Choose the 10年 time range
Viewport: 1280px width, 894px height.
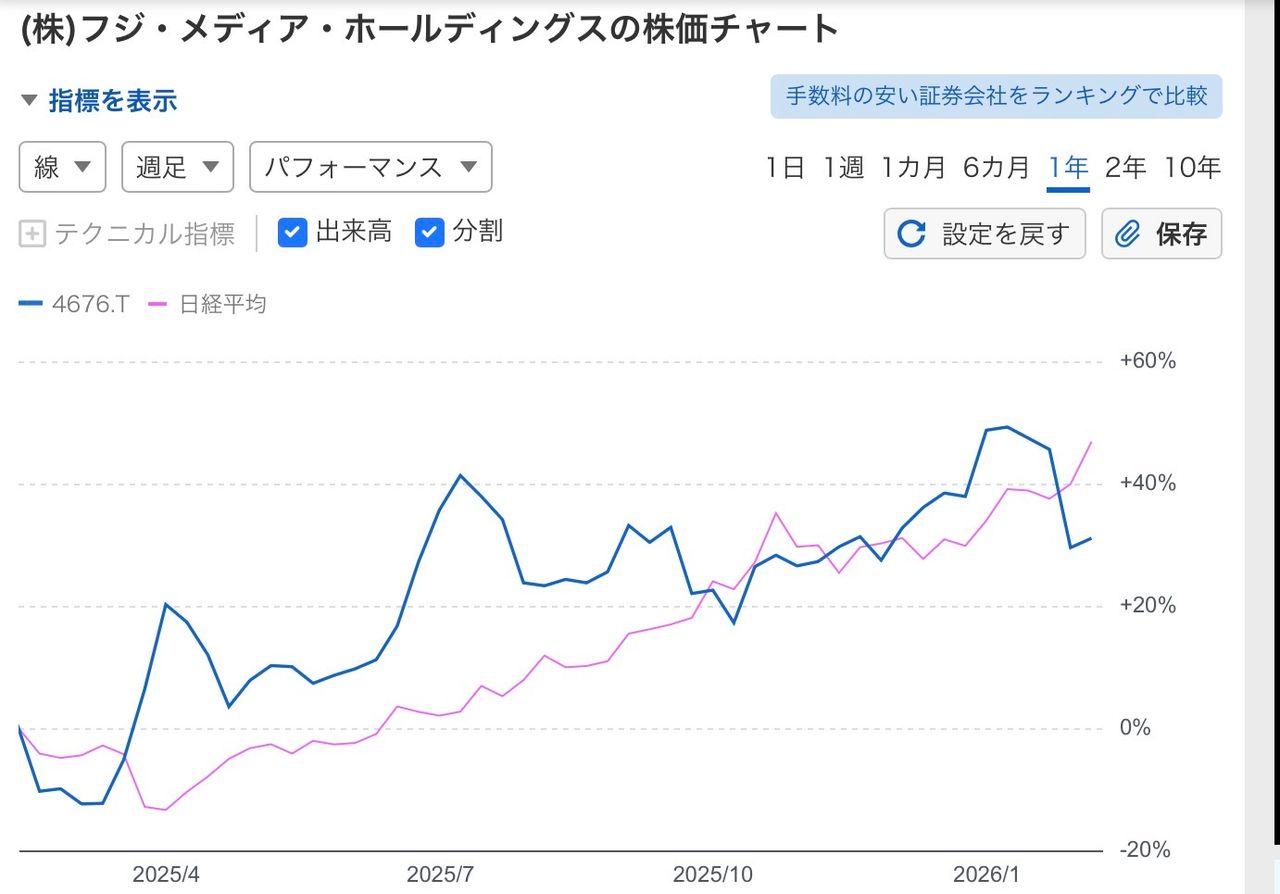point(1192,168)
